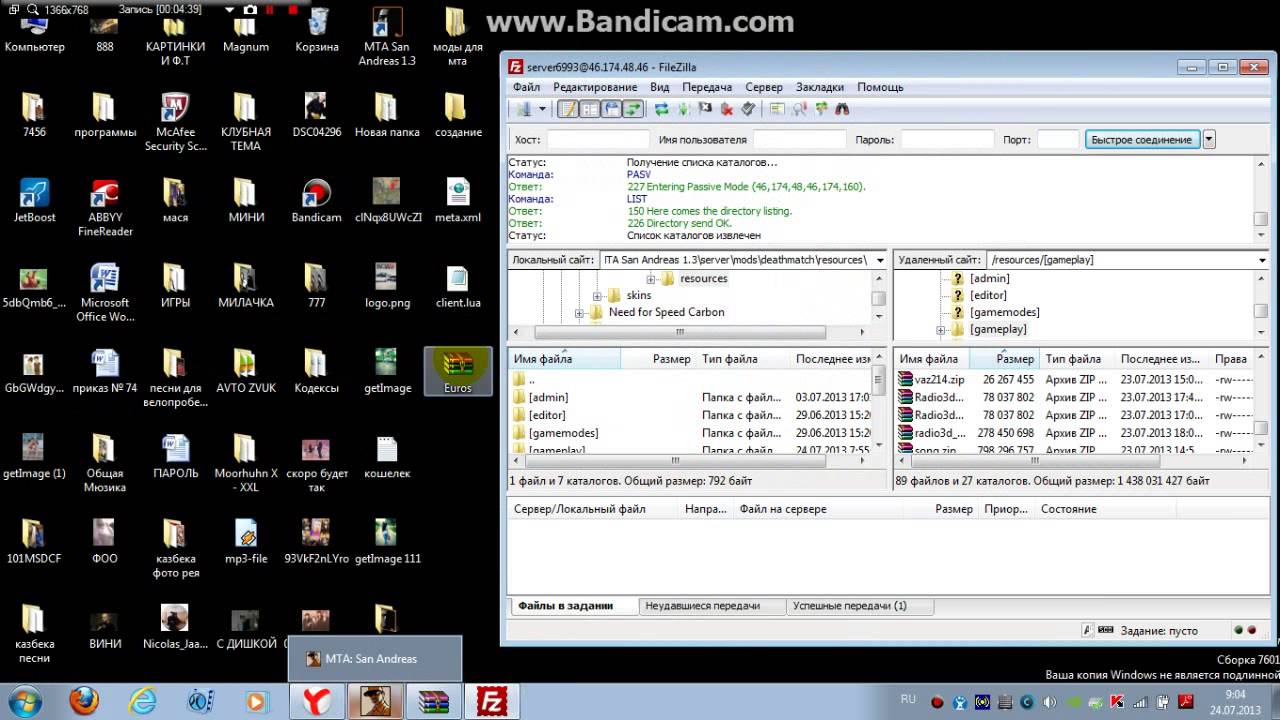
Task: Toggle directory comparison
Action: tap(799, 109)
